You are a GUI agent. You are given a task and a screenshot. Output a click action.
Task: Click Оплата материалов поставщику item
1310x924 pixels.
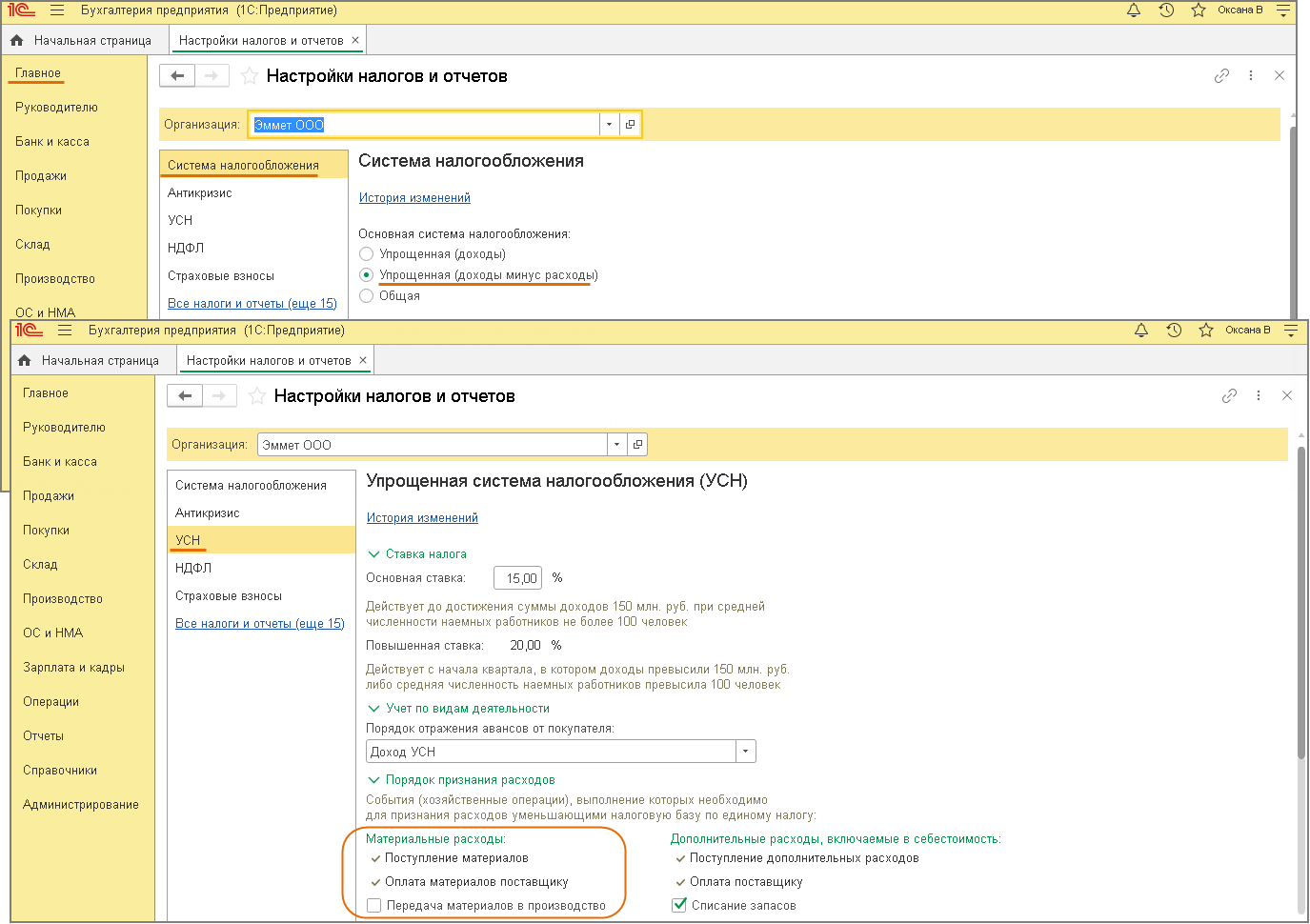[x=476, y=882]
